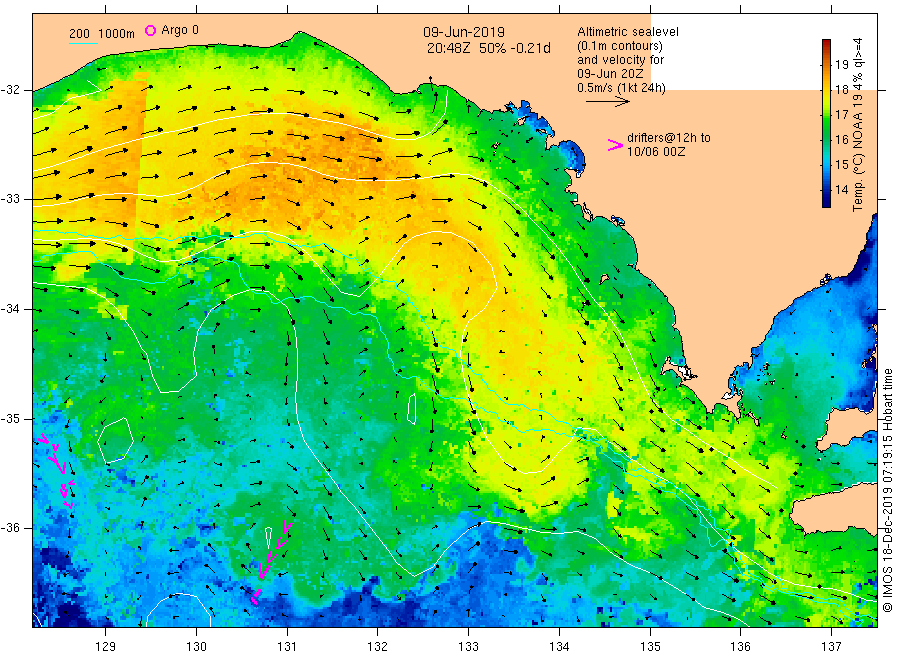Click the temperature color bar
Screen dimensions: 900x660
point(826,123)
